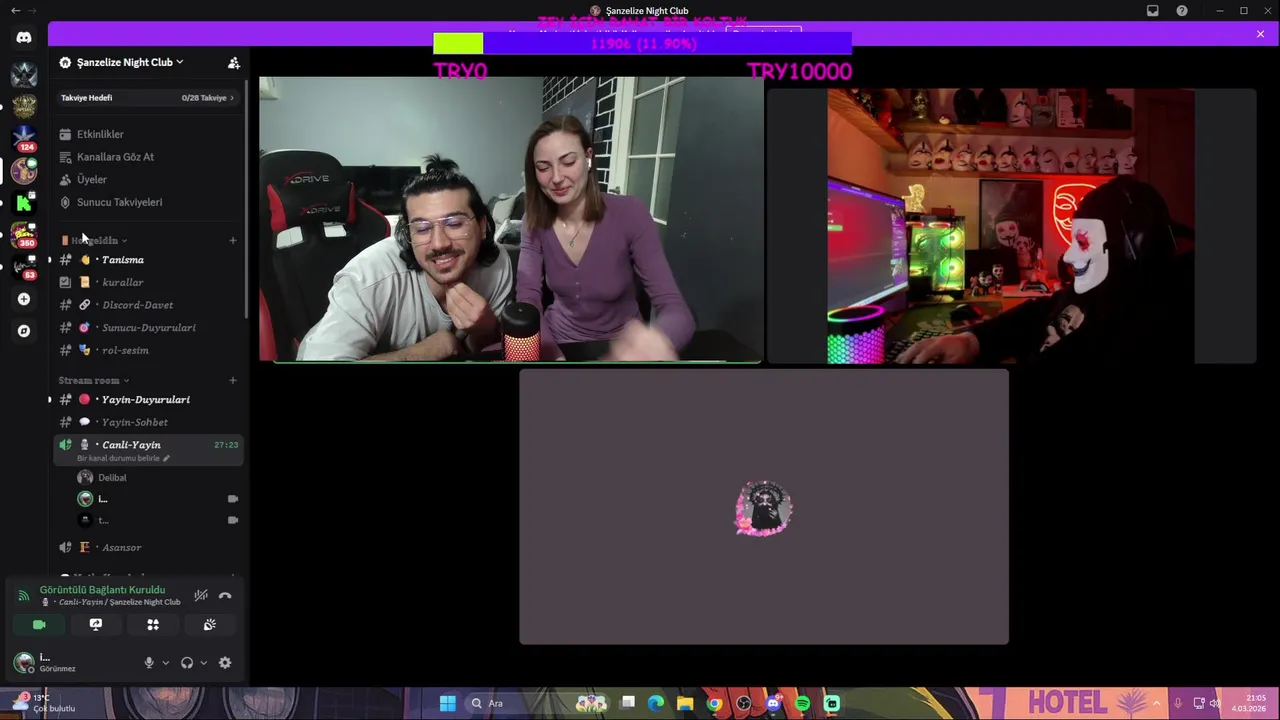1280x720 pixels.
Task: Open the microphone input options arrow
Action: [x=166, y=662]
